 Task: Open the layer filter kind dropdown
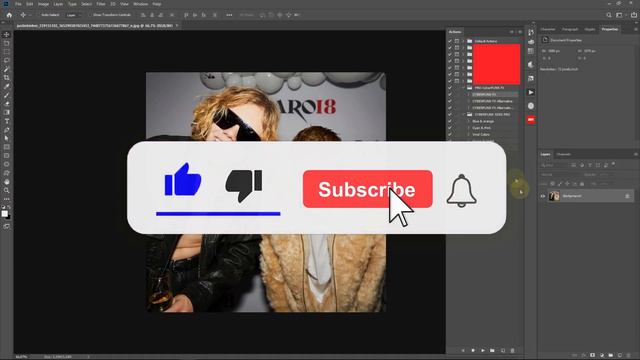554,165
